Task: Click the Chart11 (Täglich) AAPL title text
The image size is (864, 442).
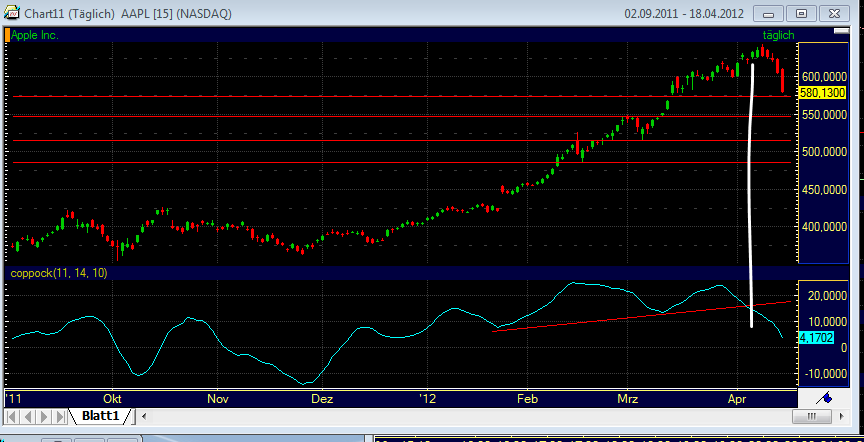Action: point(127,13)
